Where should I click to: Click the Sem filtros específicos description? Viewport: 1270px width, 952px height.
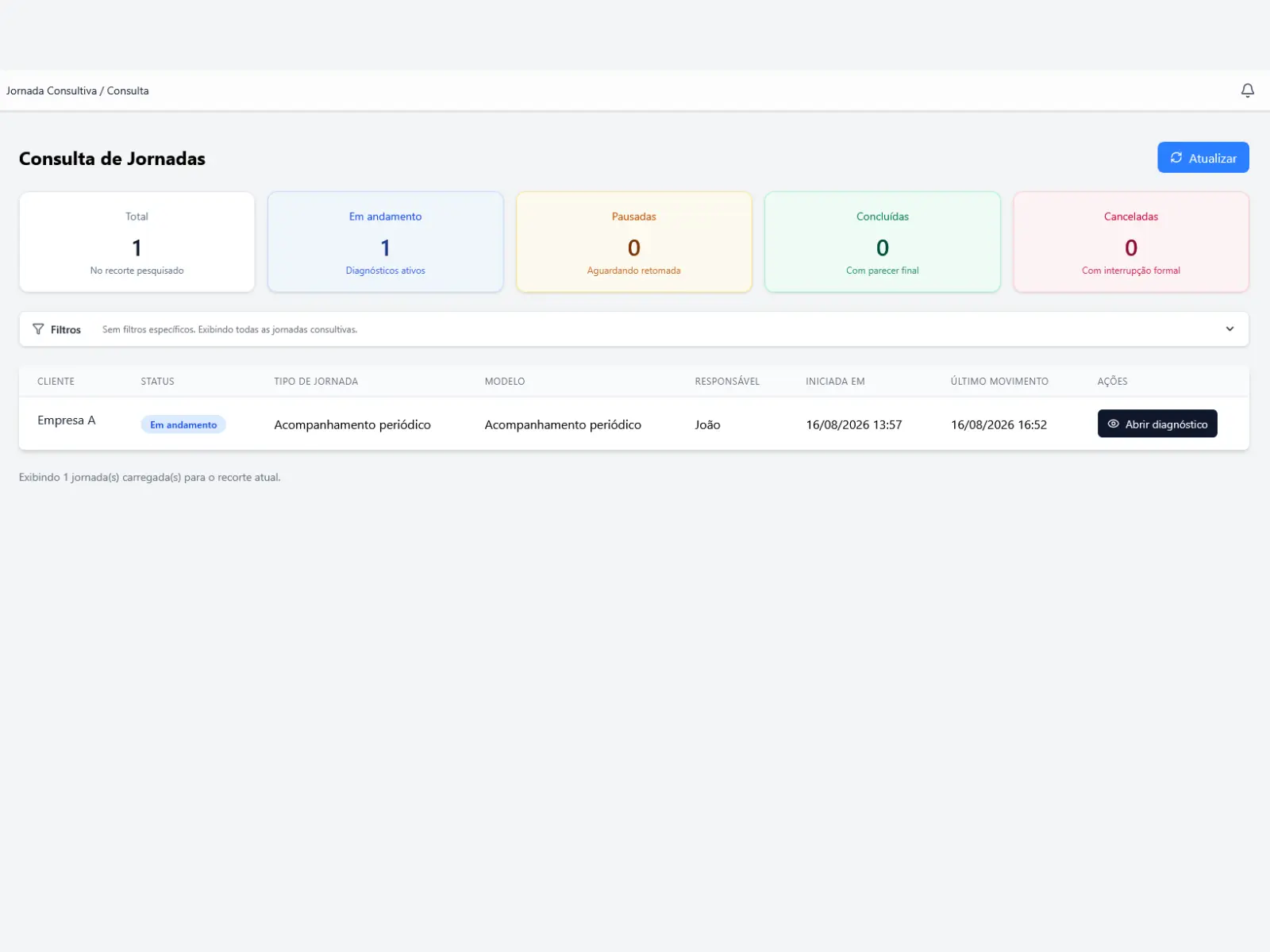tap(229, 329)
